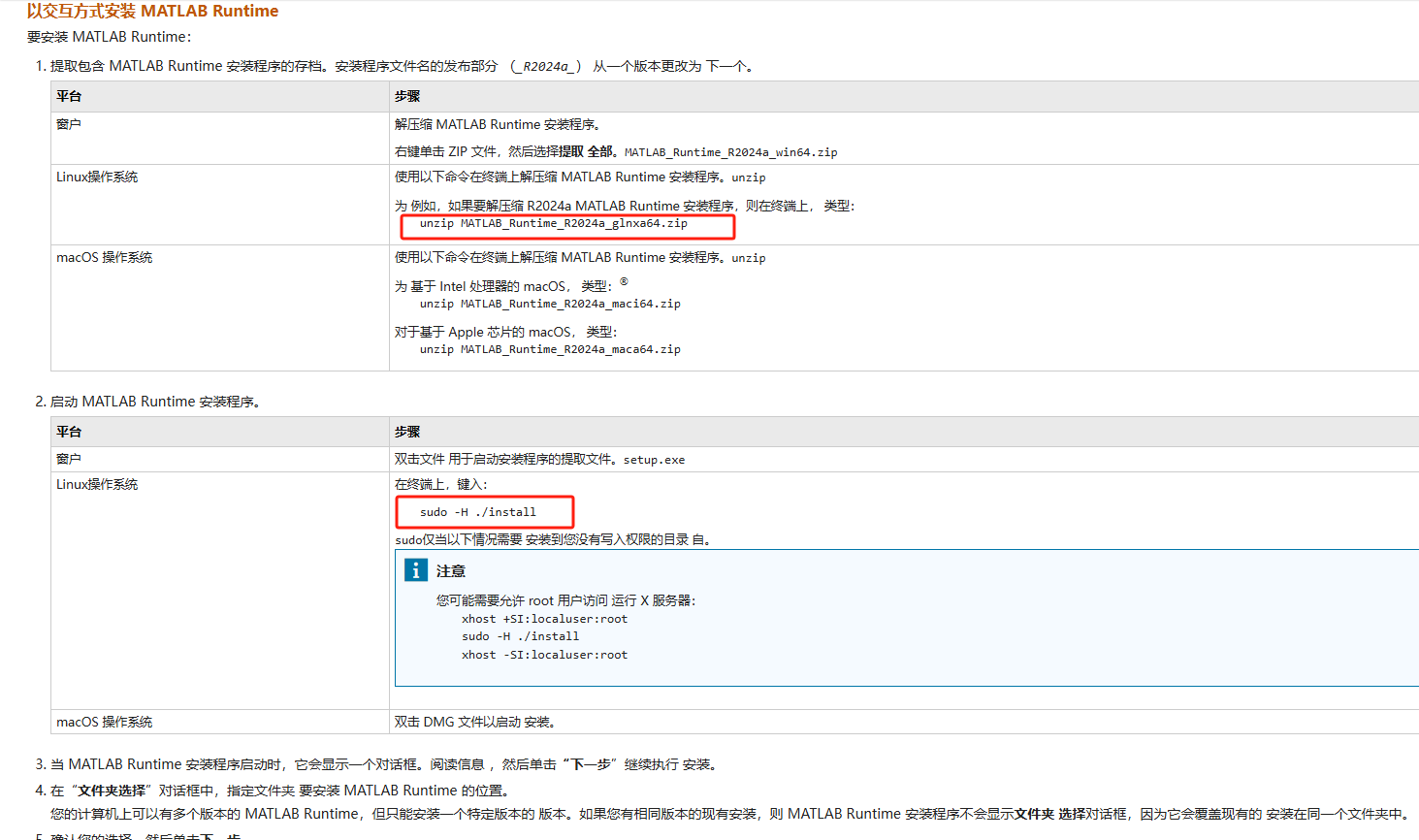Click the command unzip MATLAB_Runtime_R2024a_maci64.zip
The width and height of the screenshot is (1419, 840).
[550, 305]
